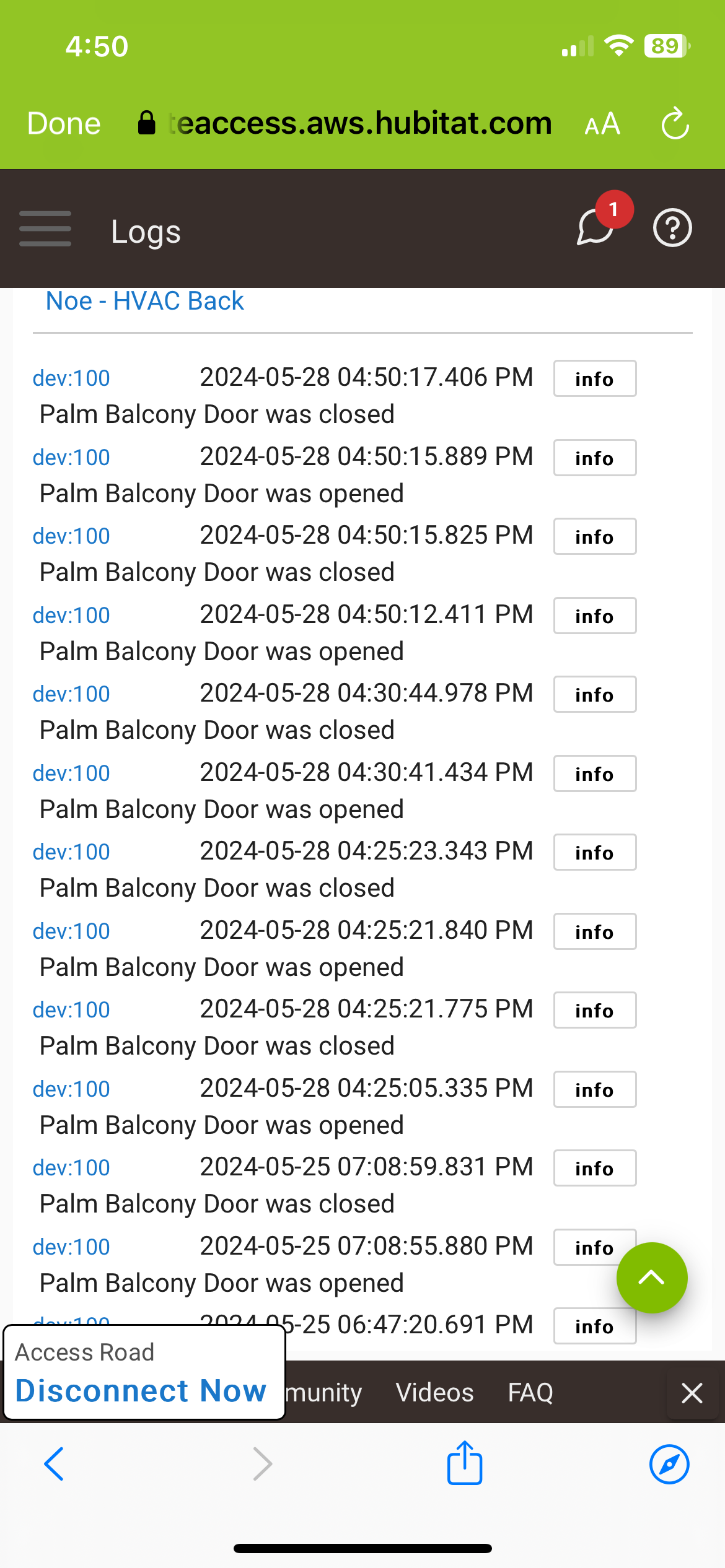Tap the green scroll-to-top arrow button
The image size is (725, 1568).
point(651,1278)
